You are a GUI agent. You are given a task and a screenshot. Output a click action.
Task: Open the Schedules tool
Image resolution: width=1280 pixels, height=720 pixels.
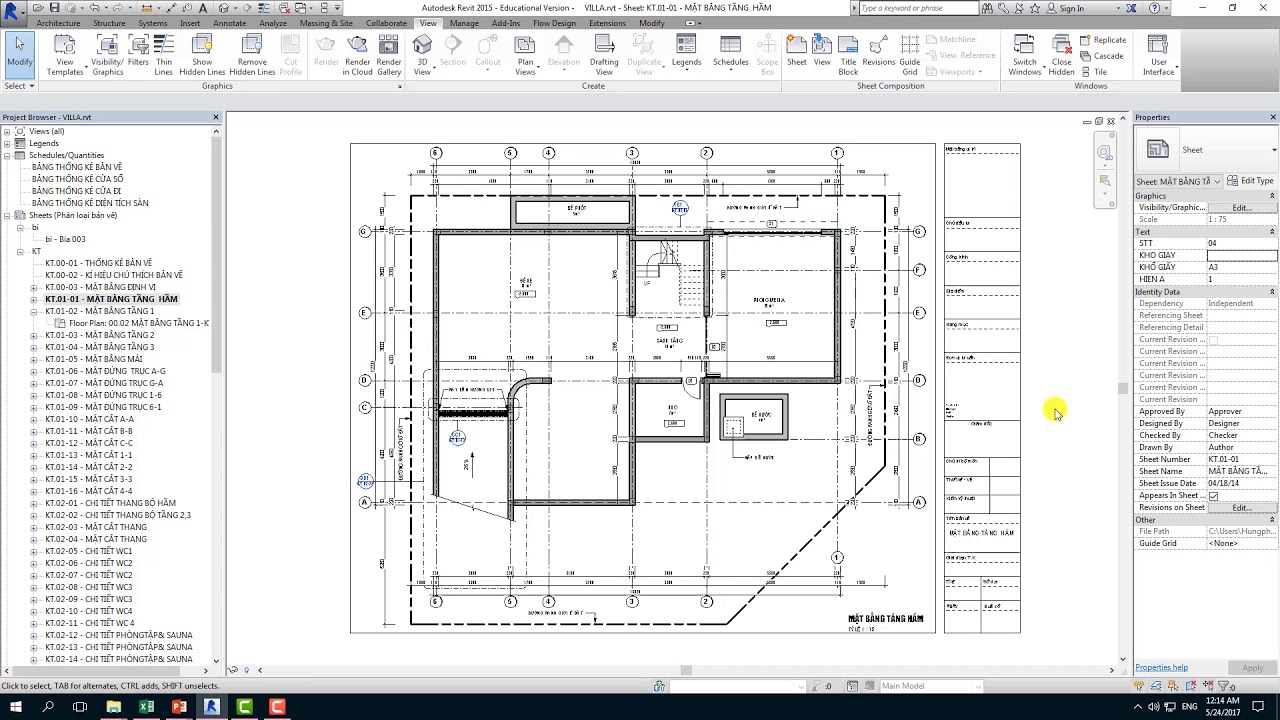(730, 55)
